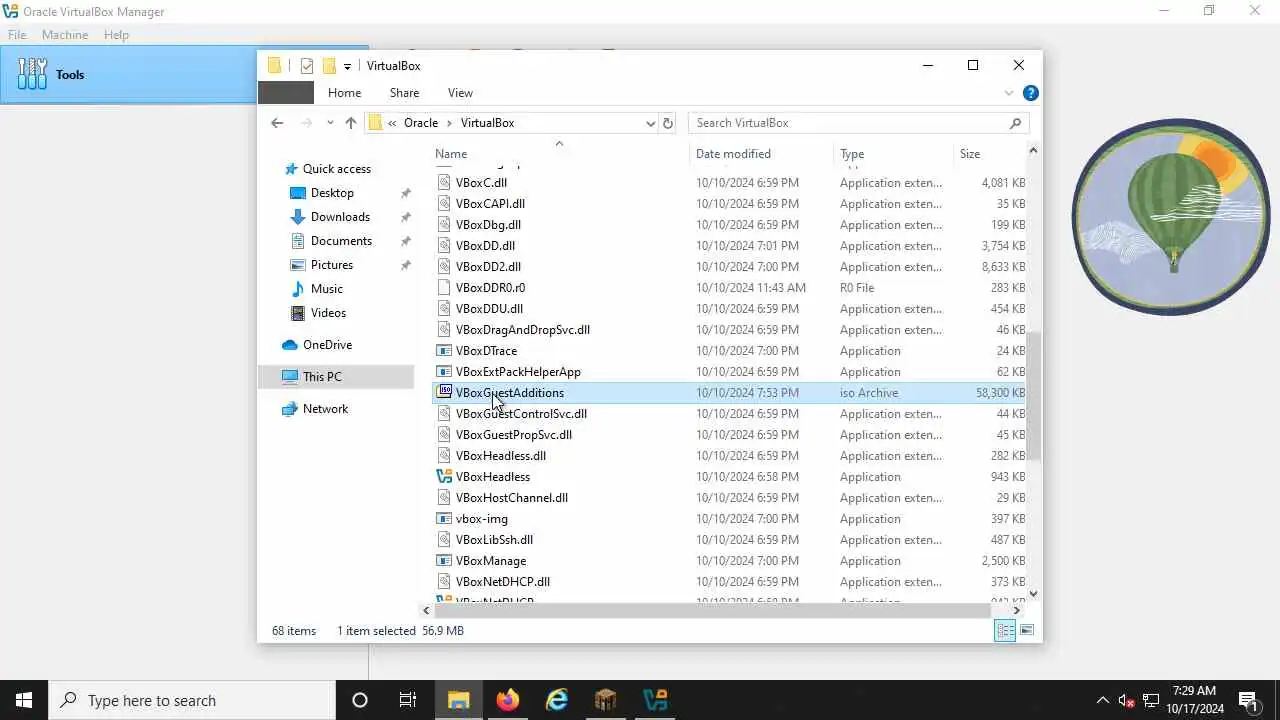Click the search magnifier icon
Screen dimensions: 1280x720
[1015, 123]
